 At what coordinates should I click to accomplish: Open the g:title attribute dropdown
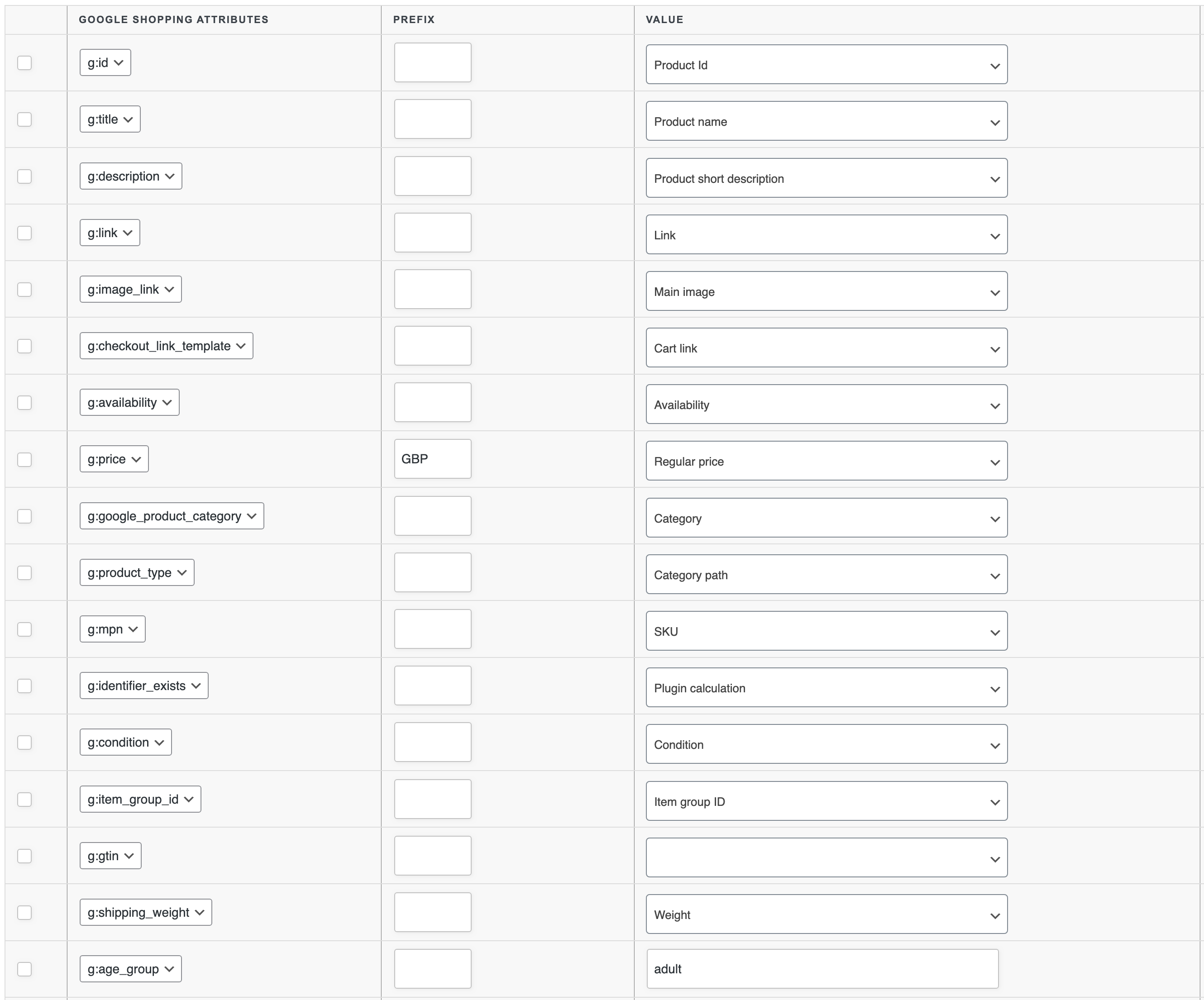coord(110,119)
